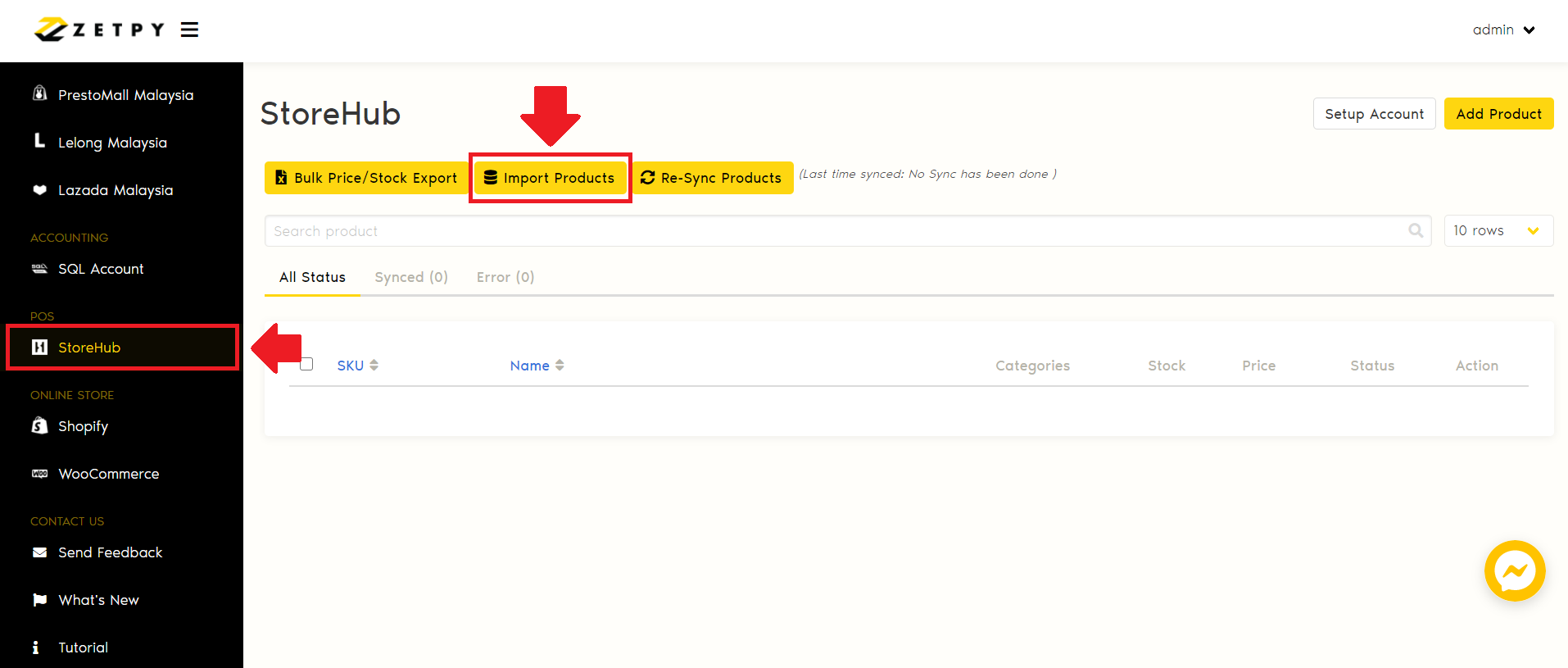Click the WooCommerce woo icon
This screenshot has width=1568, height=668.
pyautogui.click(x=39, y=474)
